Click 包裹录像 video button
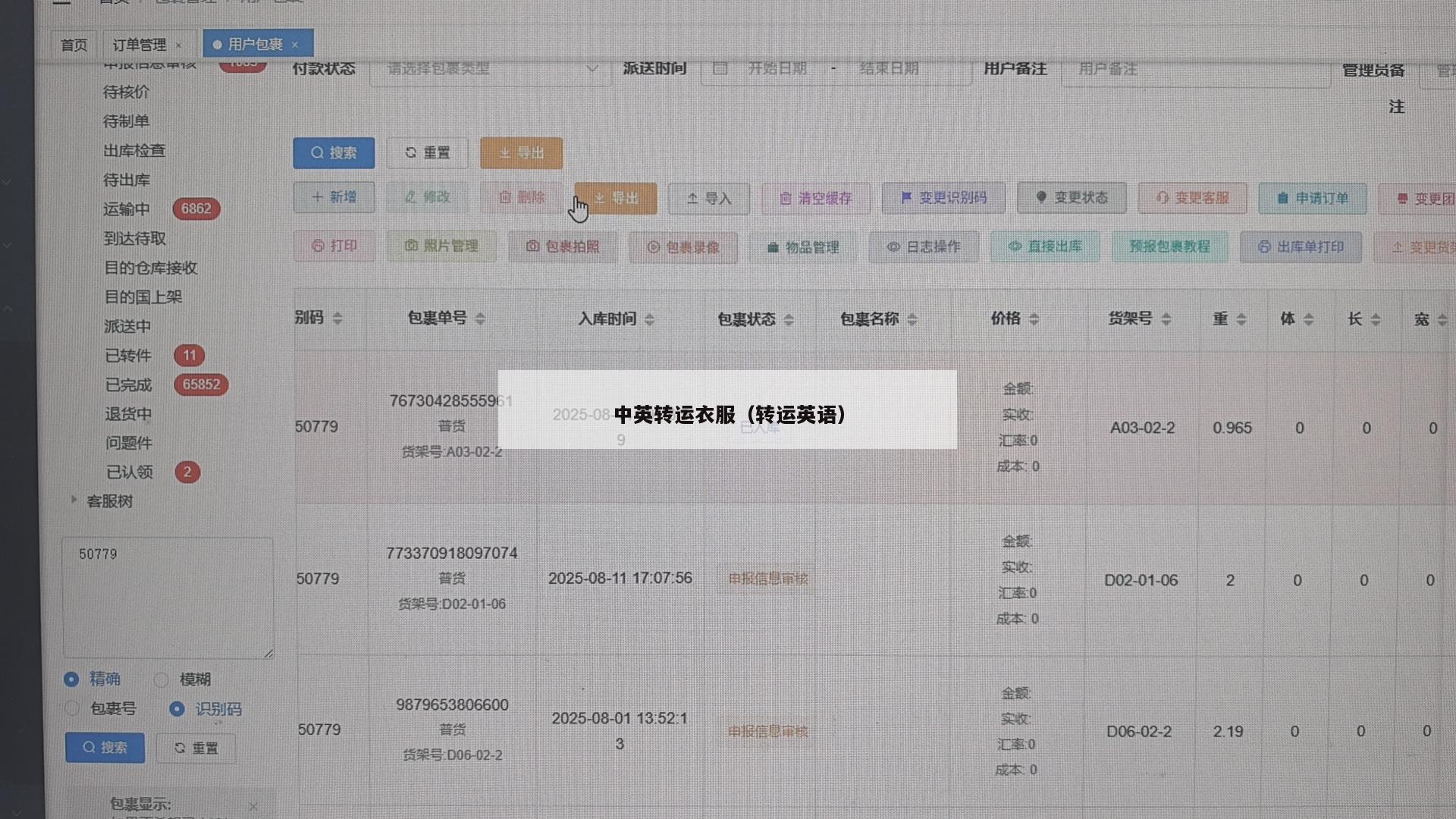The height and width of the screenshot is (819, 1456). [x=682, y=247]
